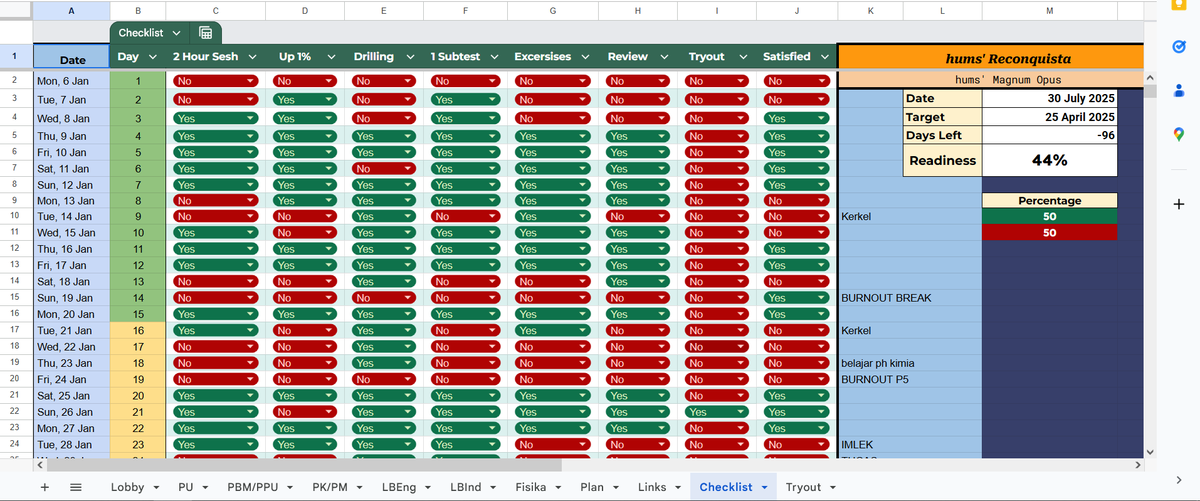Open the PK/PM tab options arrow

(358, 488)
